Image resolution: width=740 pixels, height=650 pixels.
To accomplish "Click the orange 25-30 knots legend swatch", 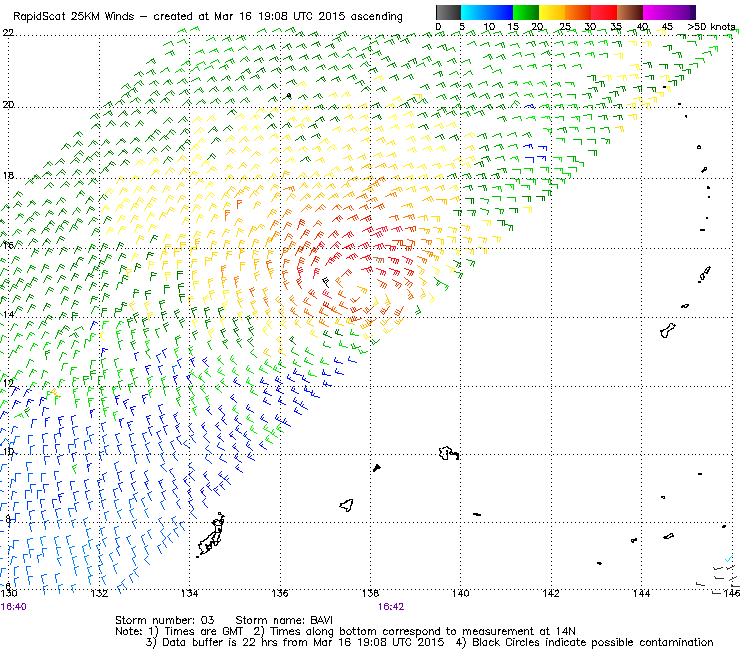I will coord(578,12).
